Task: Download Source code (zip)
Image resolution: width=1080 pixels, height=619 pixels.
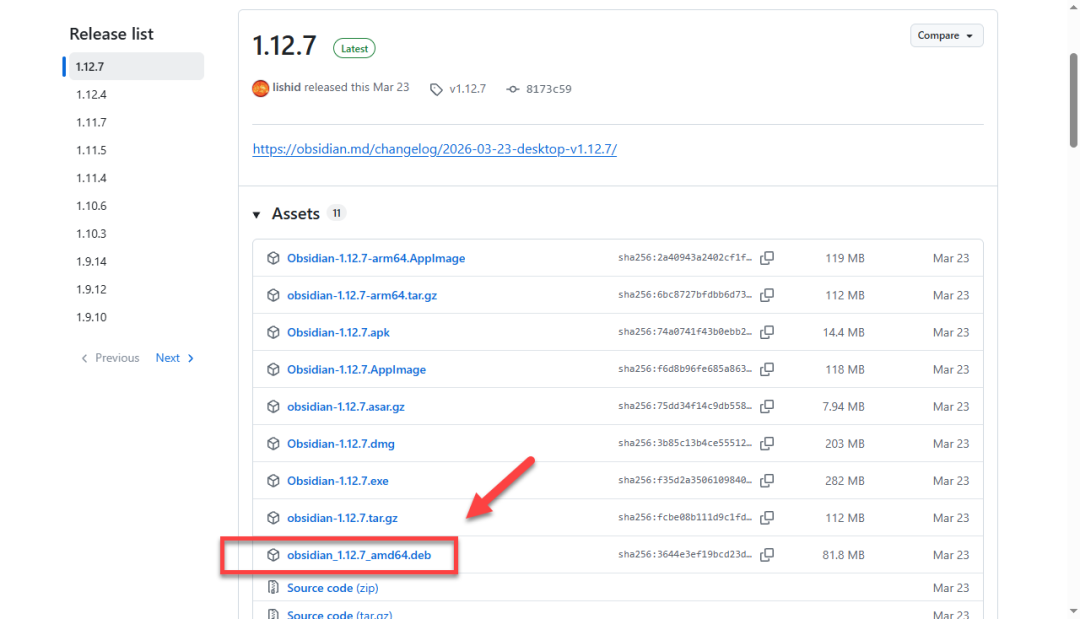Action: 333,588
